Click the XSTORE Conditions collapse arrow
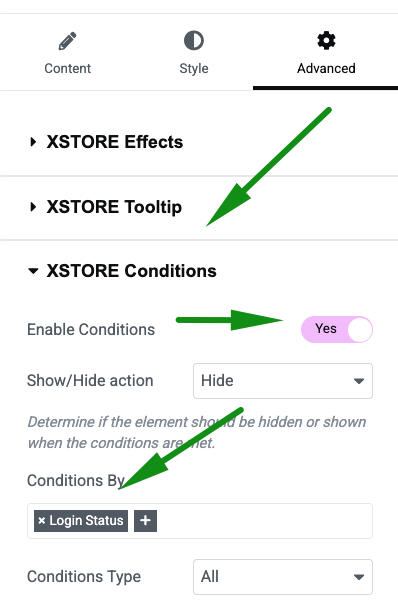The height and width of the screenshot is (610, 398). pos(33,271)
